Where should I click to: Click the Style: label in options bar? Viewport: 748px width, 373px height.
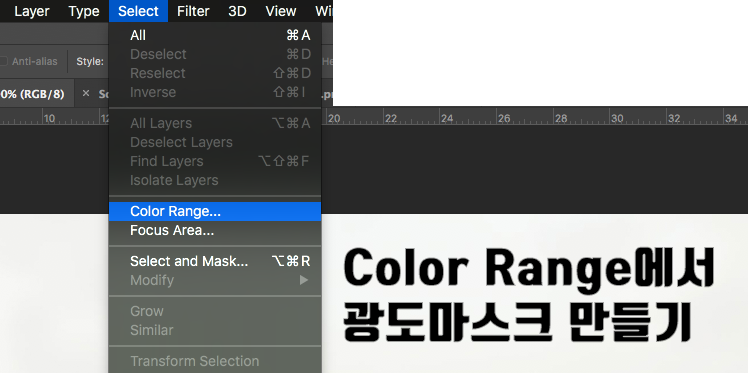tap(90, 62)
